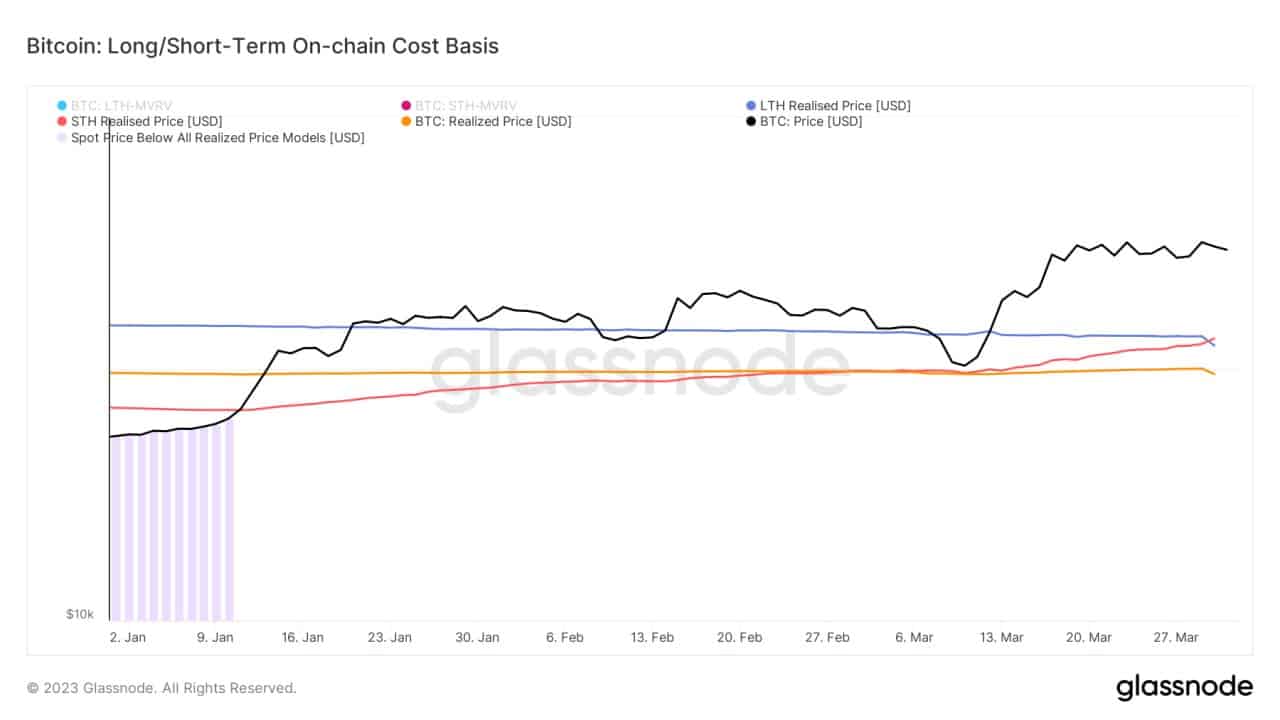
Task: Select the 16. Jan date axis label
Action: pyautogui.click(x=301, y=637)
